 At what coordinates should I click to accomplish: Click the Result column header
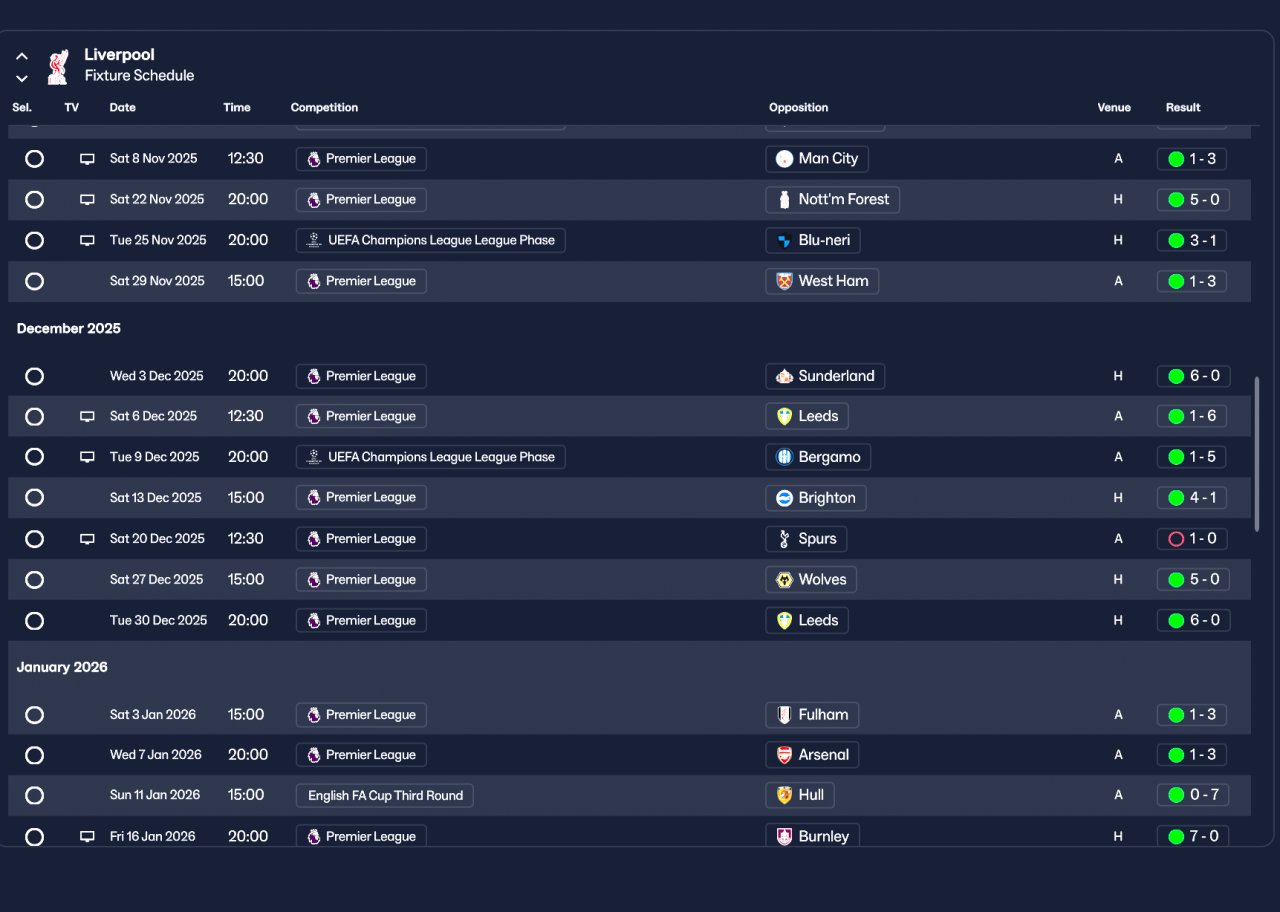click(1183, 108)
